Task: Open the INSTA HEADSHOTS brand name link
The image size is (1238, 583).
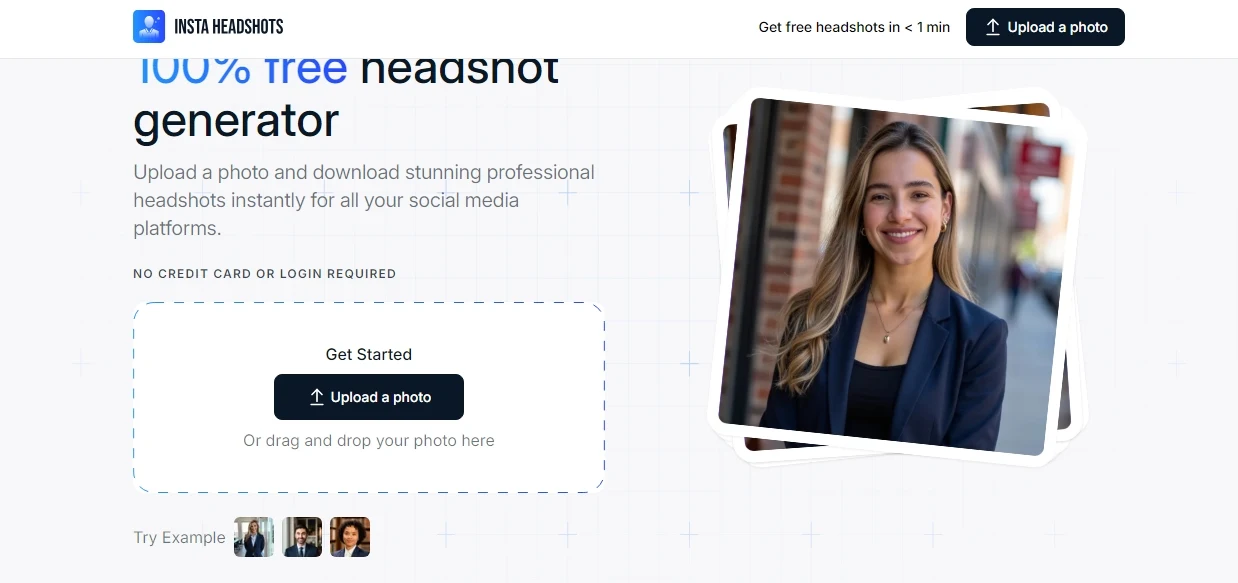Action: 229,27
